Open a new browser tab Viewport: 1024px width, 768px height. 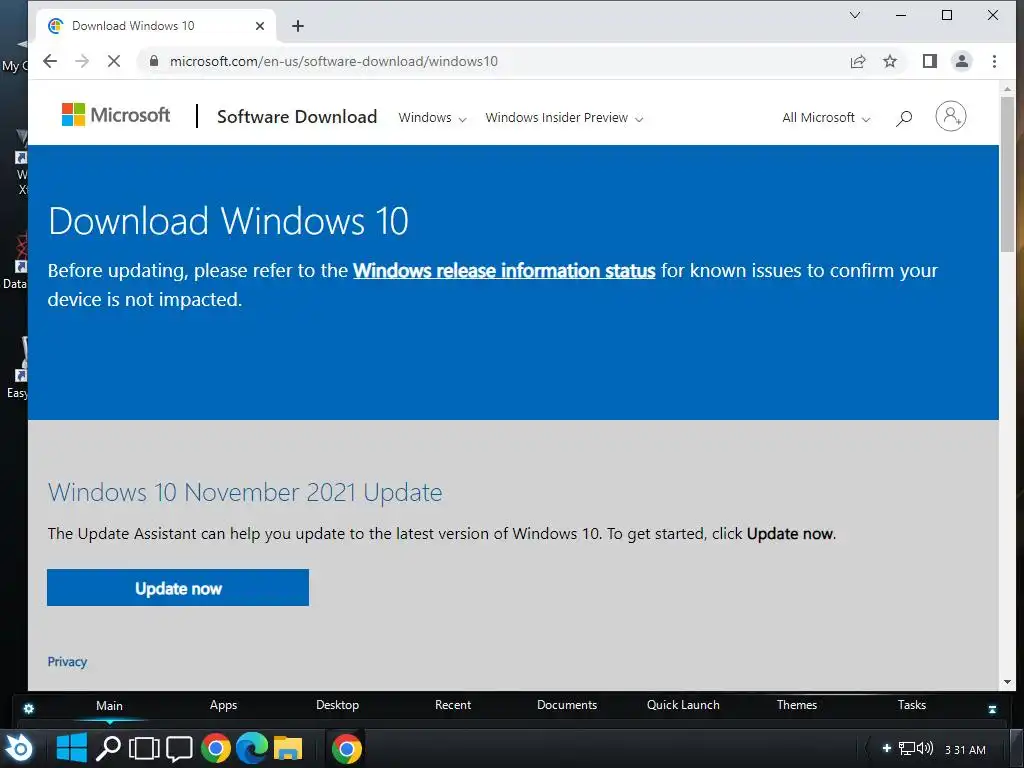[x=298, y=26]
